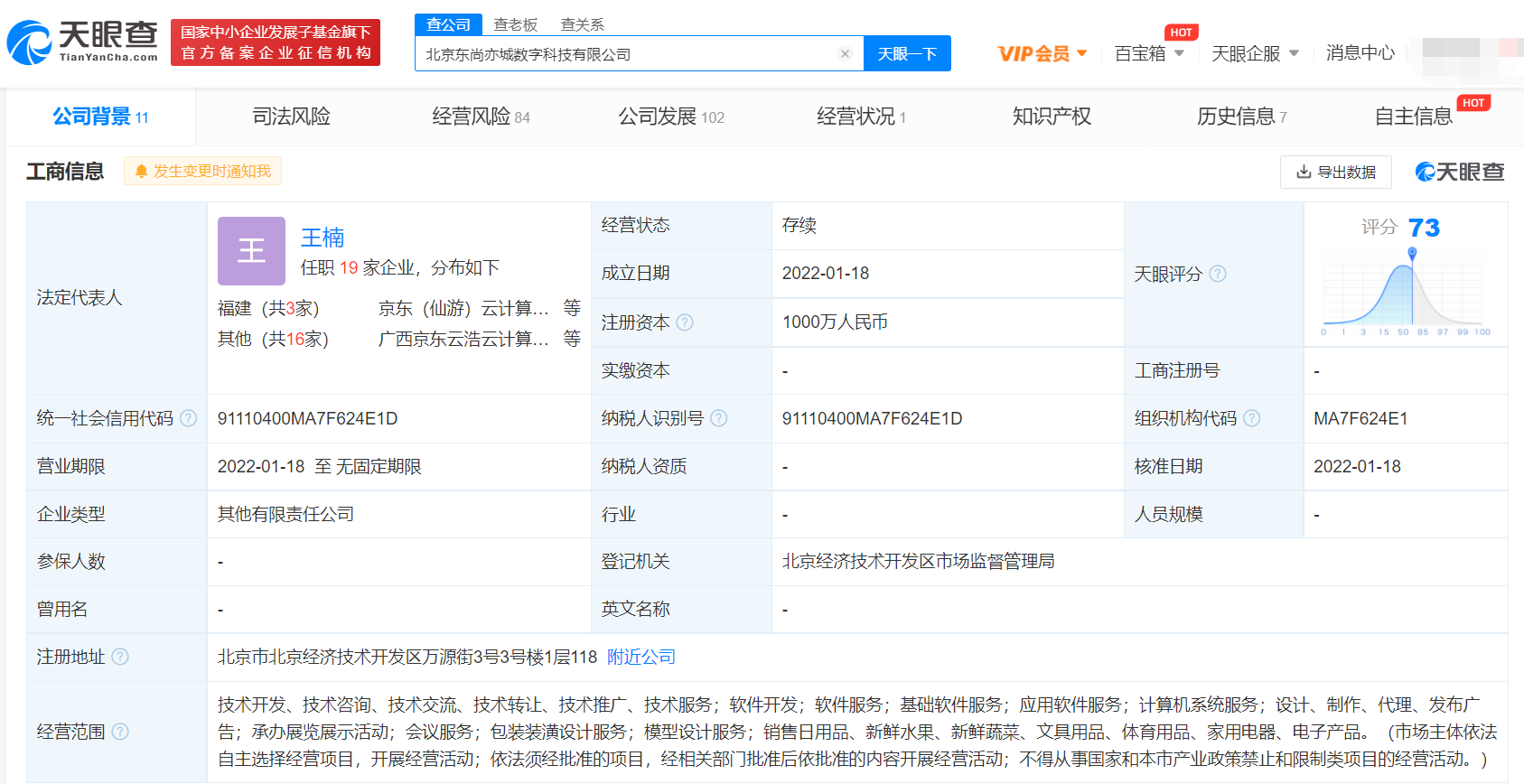
Task: Open the 公司背景 tab
Action: click(100, 117)
